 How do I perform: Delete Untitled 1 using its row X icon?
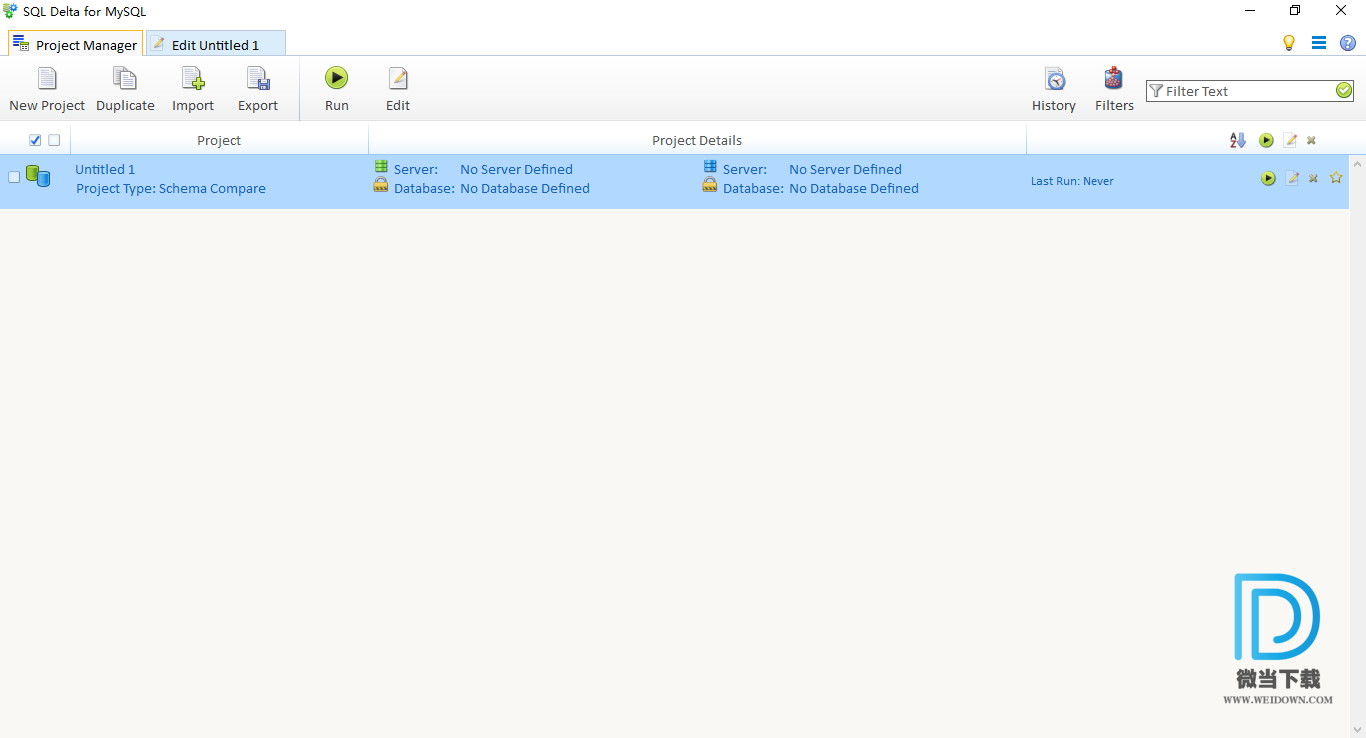[1313, 178]
